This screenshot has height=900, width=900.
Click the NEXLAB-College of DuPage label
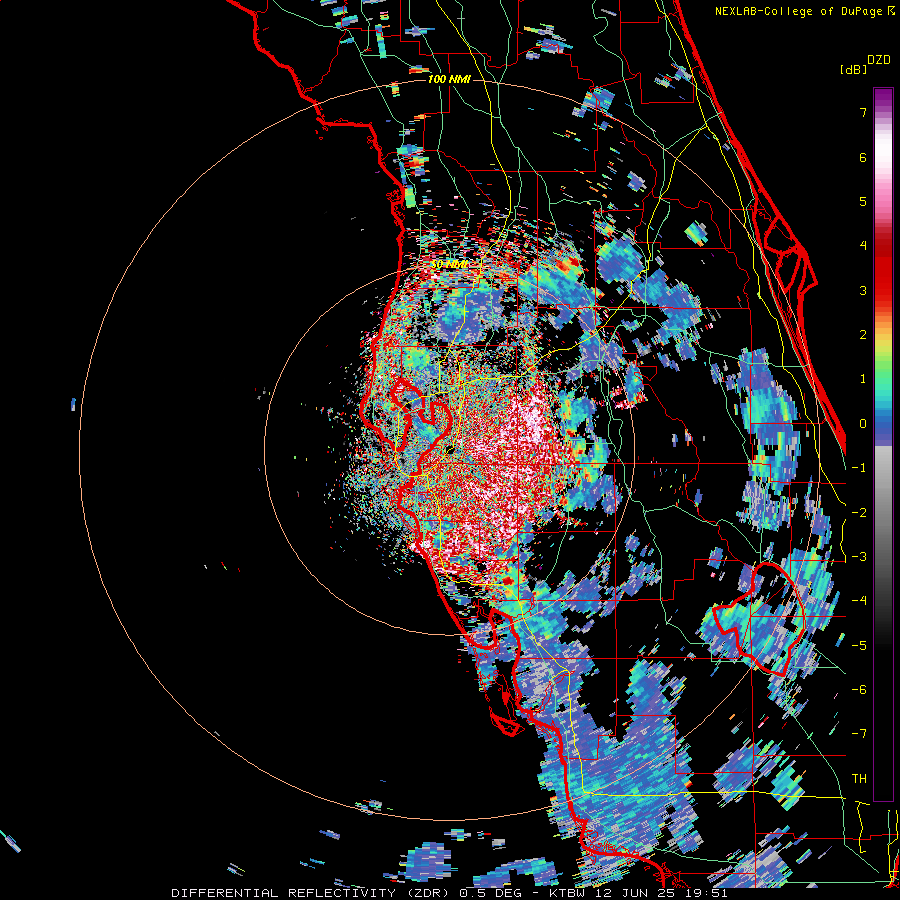point(800,11)
